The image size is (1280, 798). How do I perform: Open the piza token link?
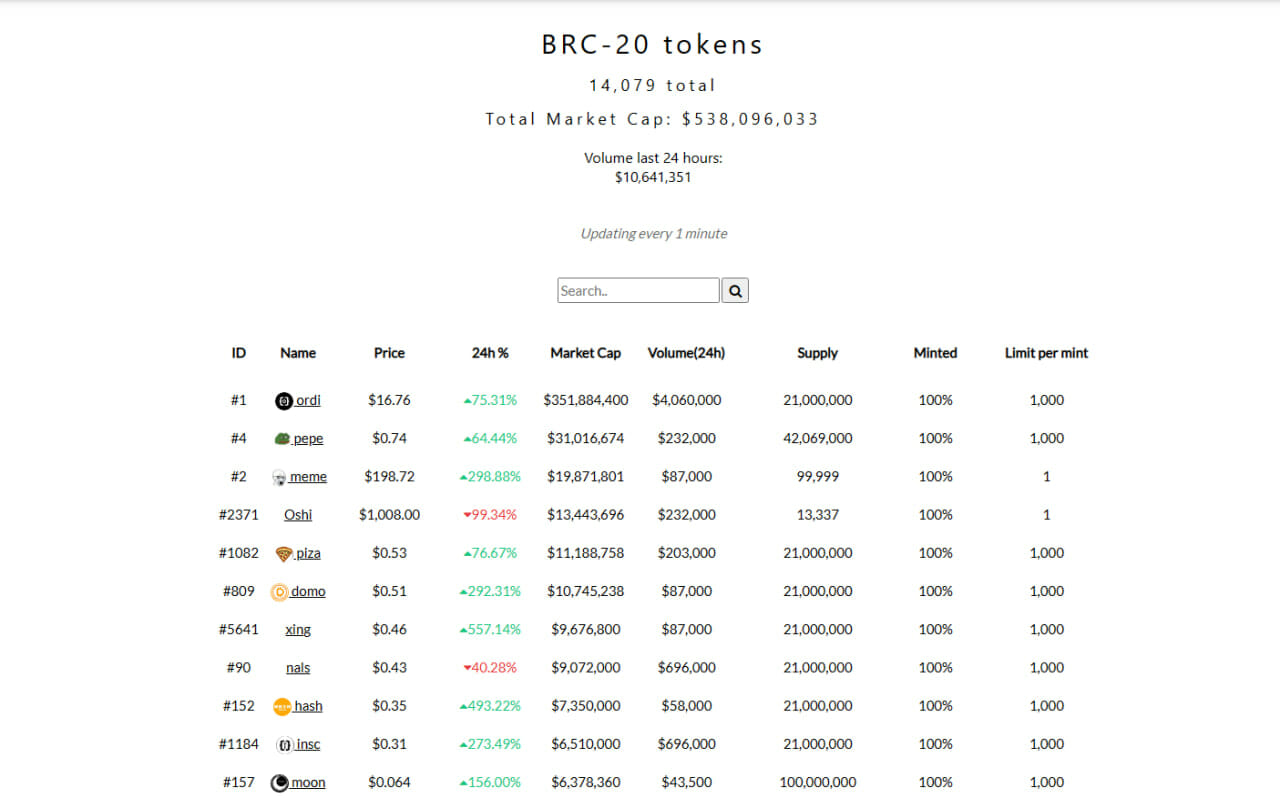coord(308,553)
